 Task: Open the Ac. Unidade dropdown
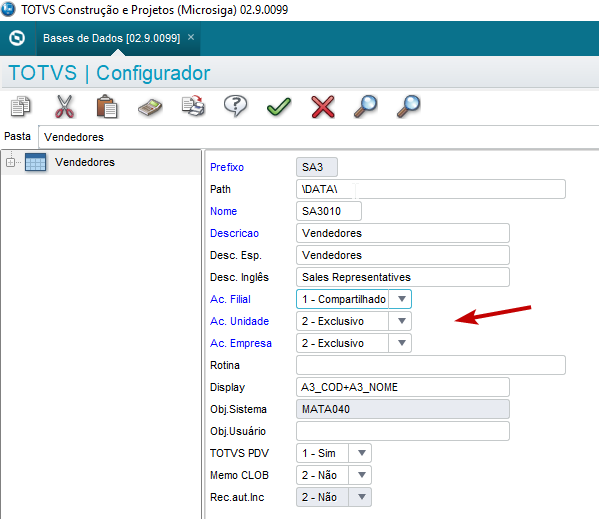click(x=401, y=321)
